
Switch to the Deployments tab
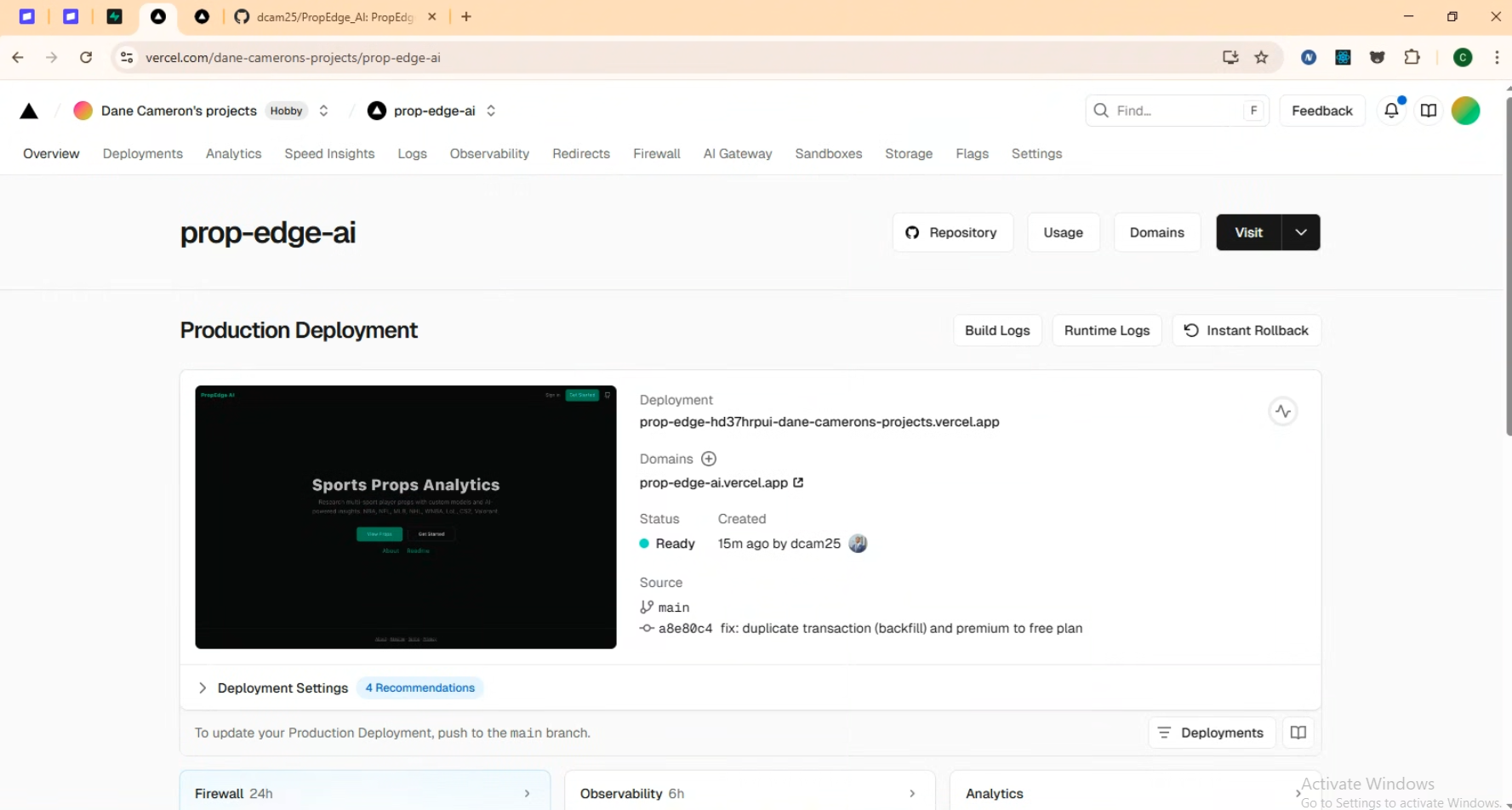pos(143,154)
